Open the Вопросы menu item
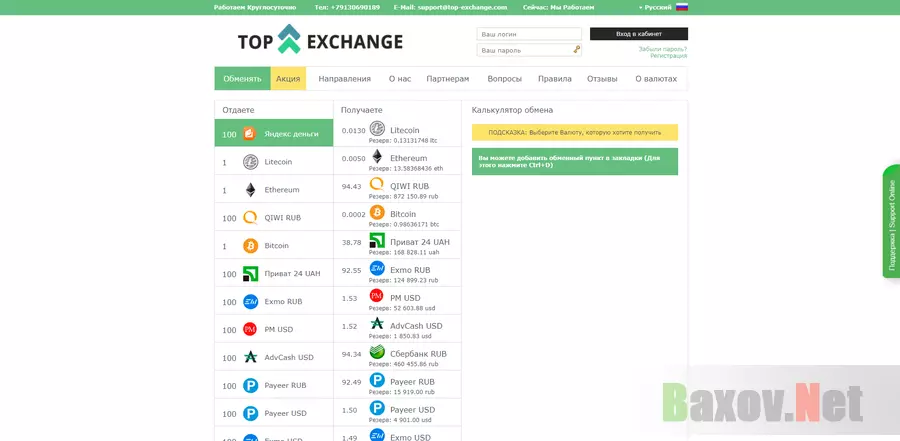 (x=505, y=79)
